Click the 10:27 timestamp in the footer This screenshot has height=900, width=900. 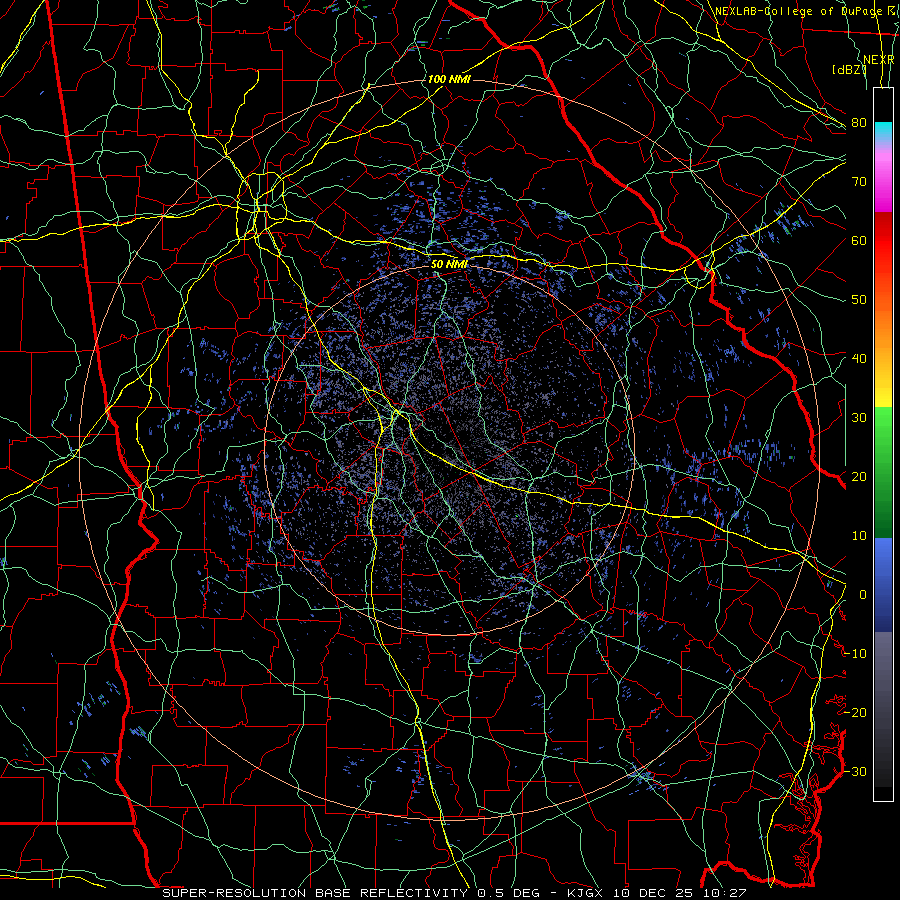726,893
